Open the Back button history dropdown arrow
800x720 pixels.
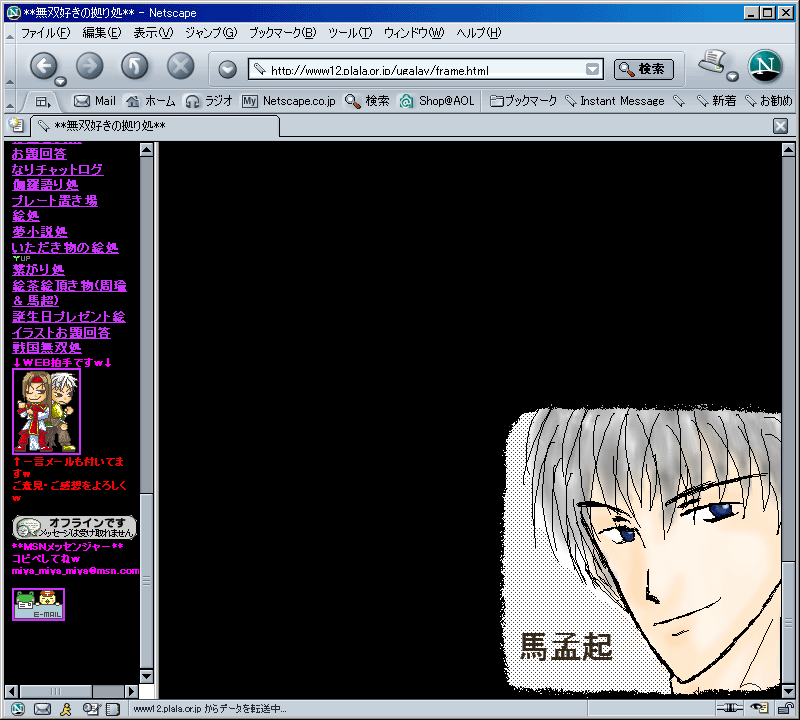61,82
